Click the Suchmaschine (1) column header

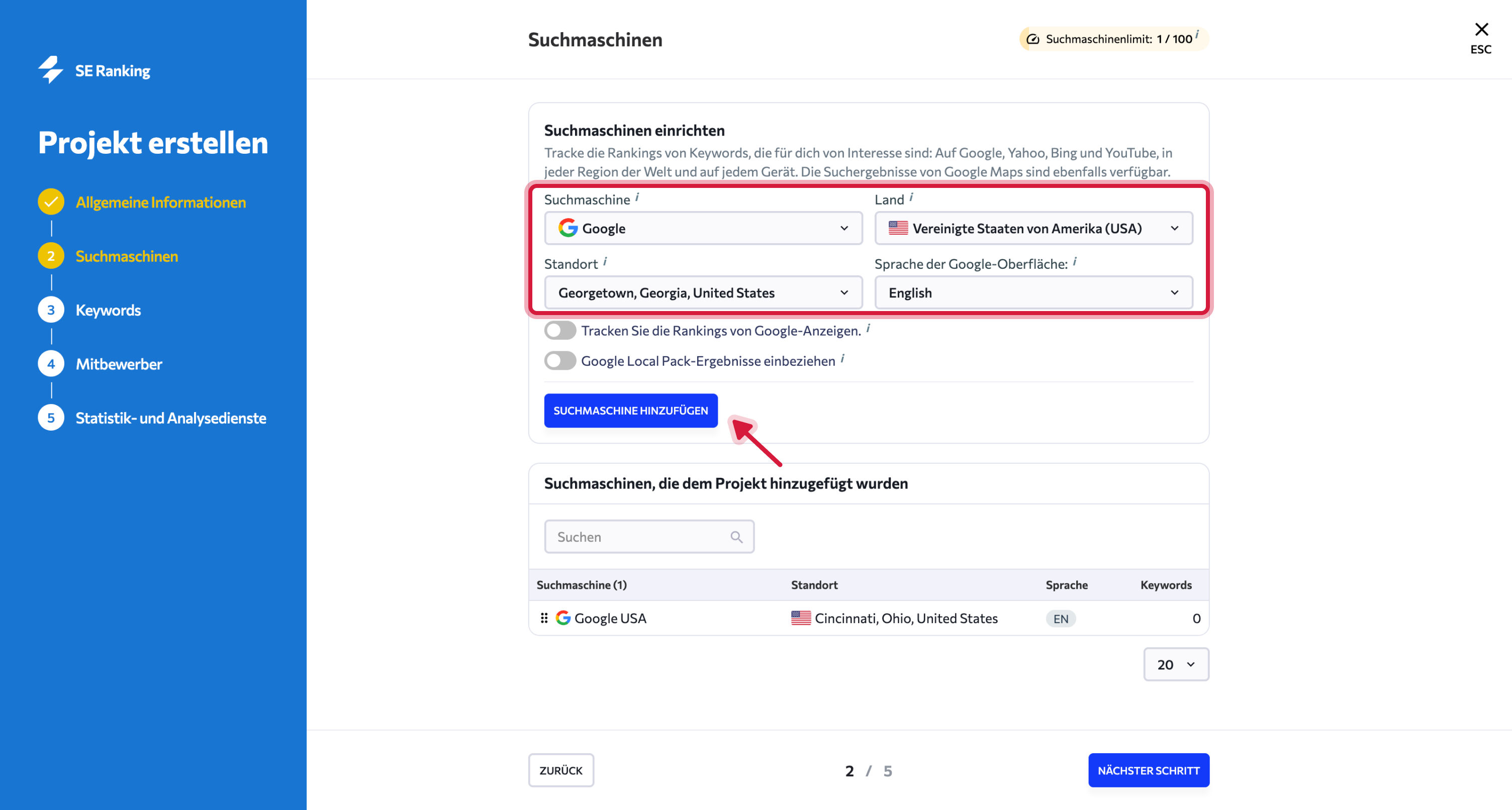pos(582,585)
